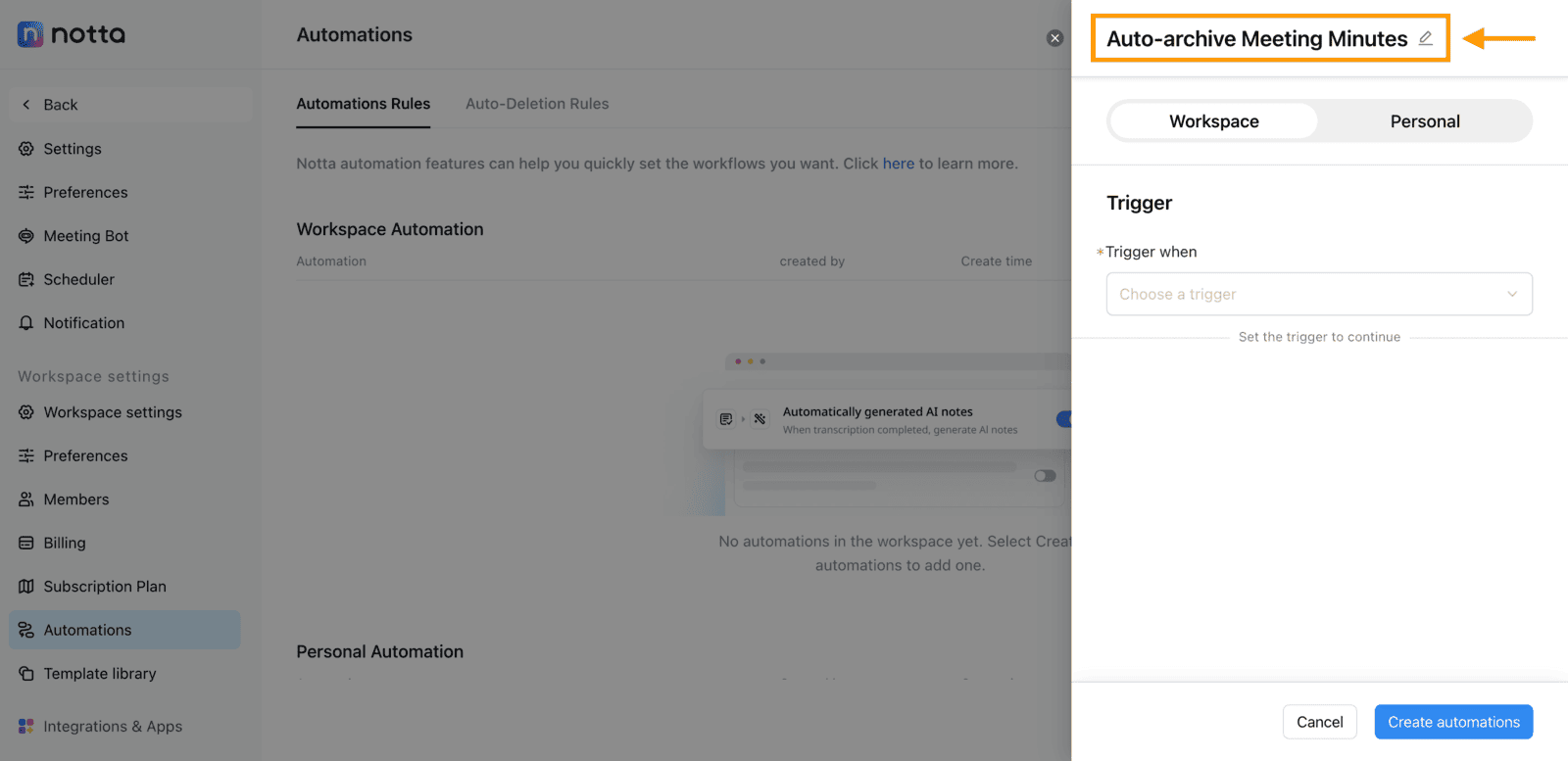Click the Subscription Plan book icon

pos(26,587)
